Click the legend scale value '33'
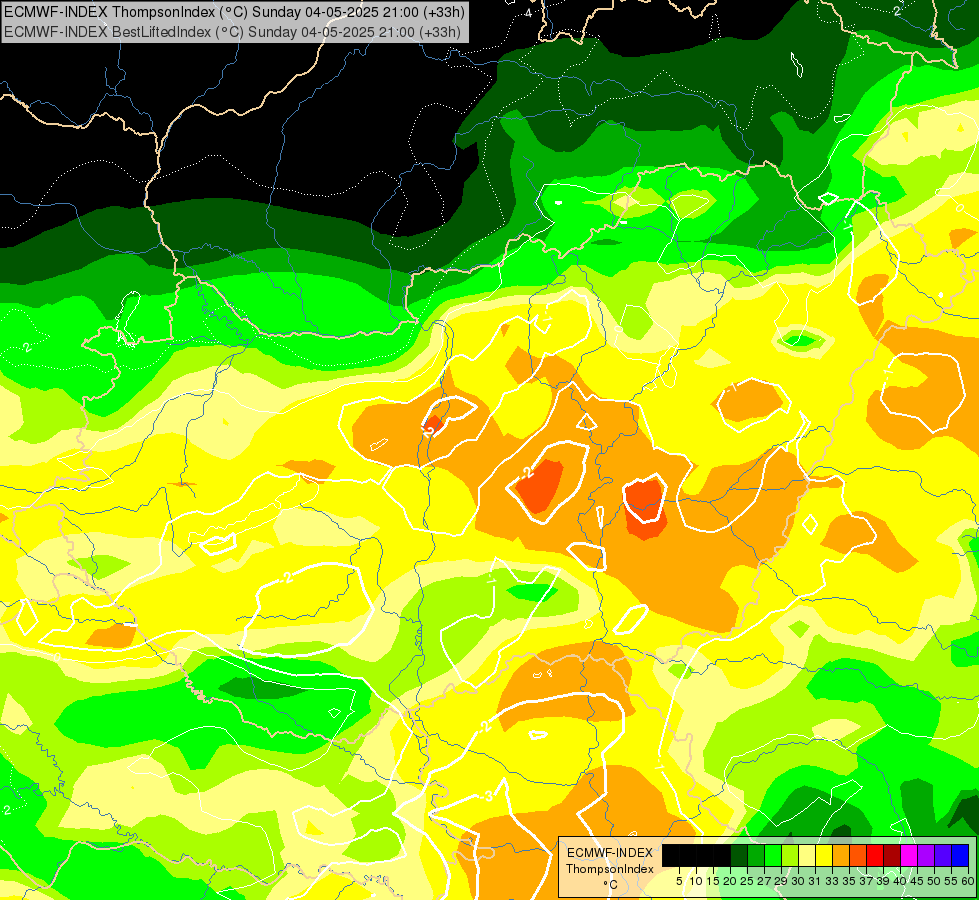This screenshot has height=900, width=979. pyautogui.click(x=832, y=881)
